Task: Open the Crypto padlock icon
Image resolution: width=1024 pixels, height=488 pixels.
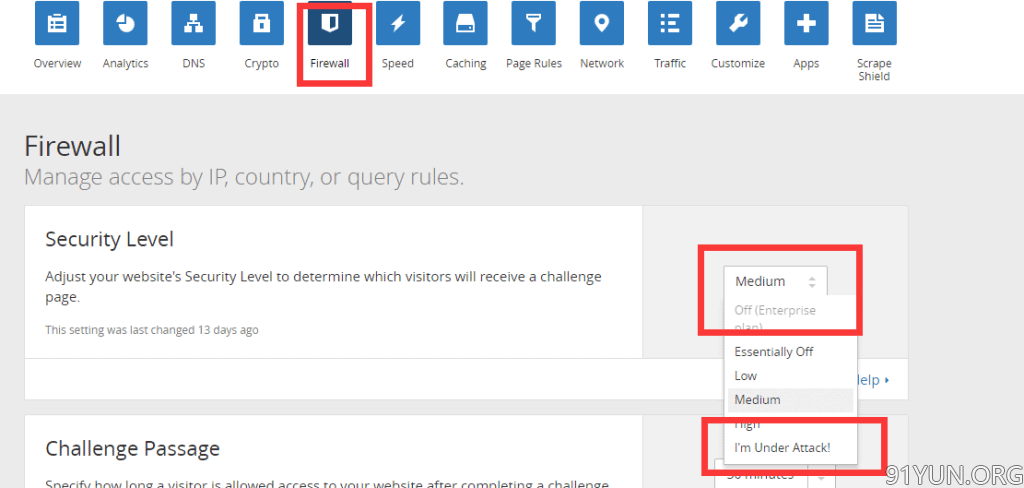Action: (261, 23)
